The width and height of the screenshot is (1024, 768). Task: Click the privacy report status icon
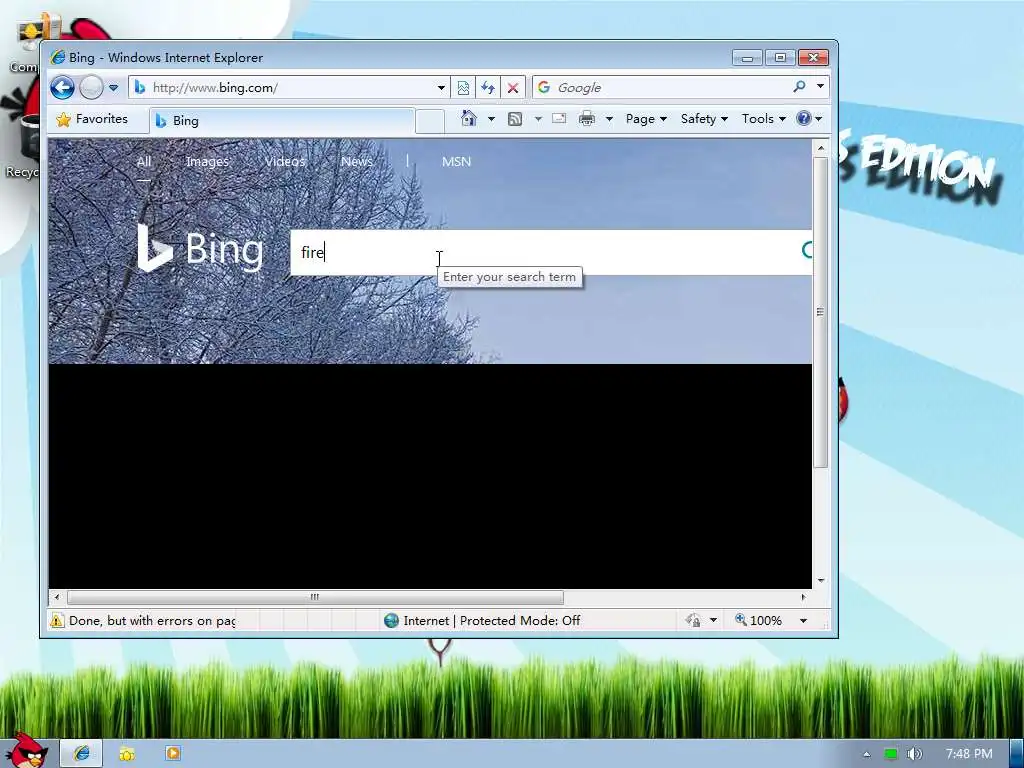[x=694, y=620]
